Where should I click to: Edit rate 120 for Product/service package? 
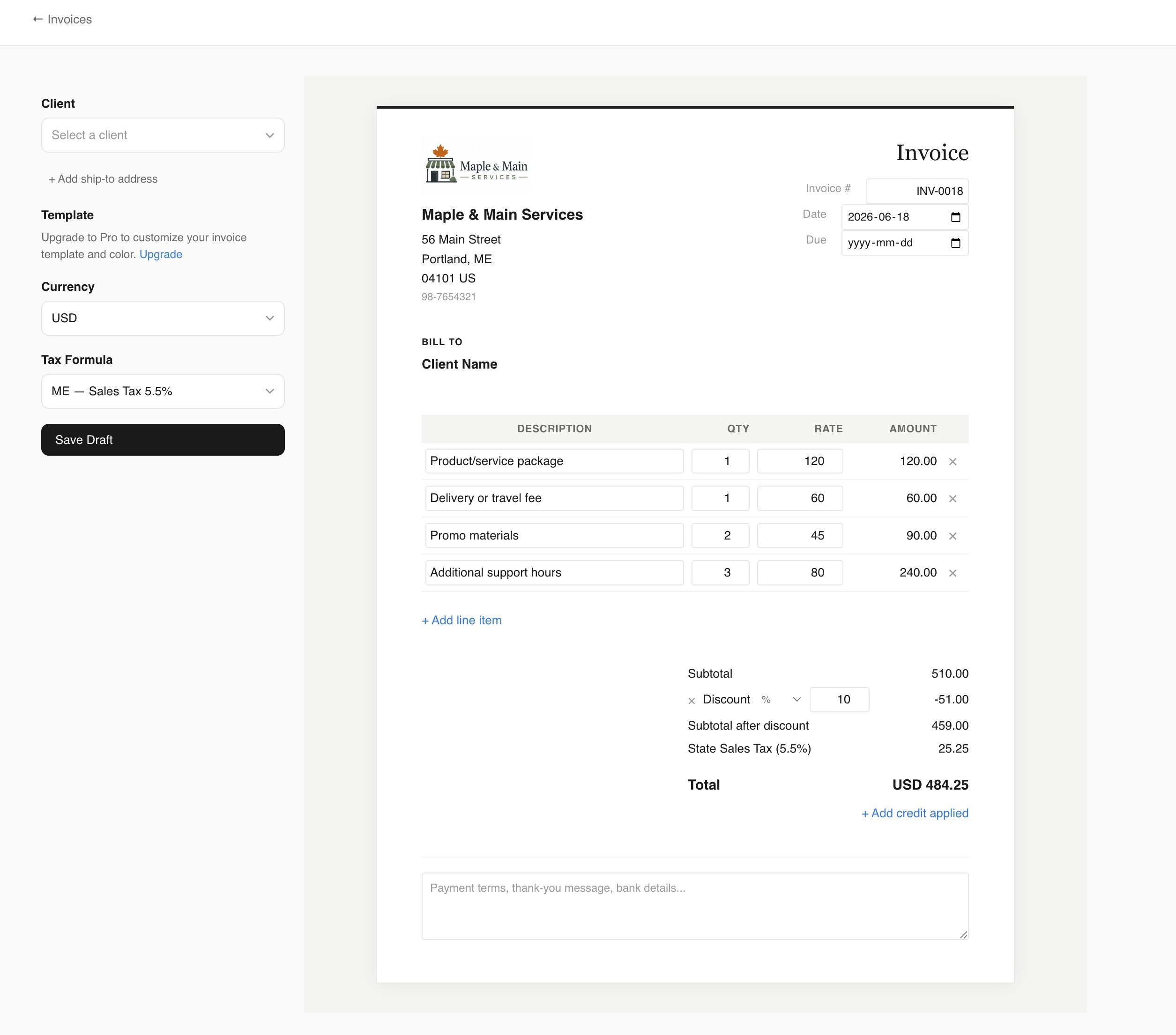[x=800, y=461]
